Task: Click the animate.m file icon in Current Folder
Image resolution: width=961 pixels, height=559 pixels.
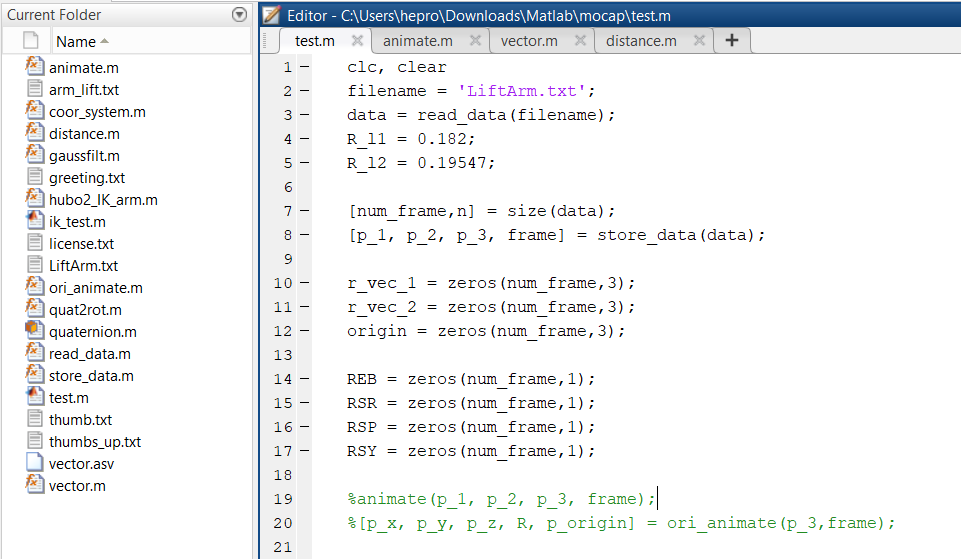Action: (35, 66)
